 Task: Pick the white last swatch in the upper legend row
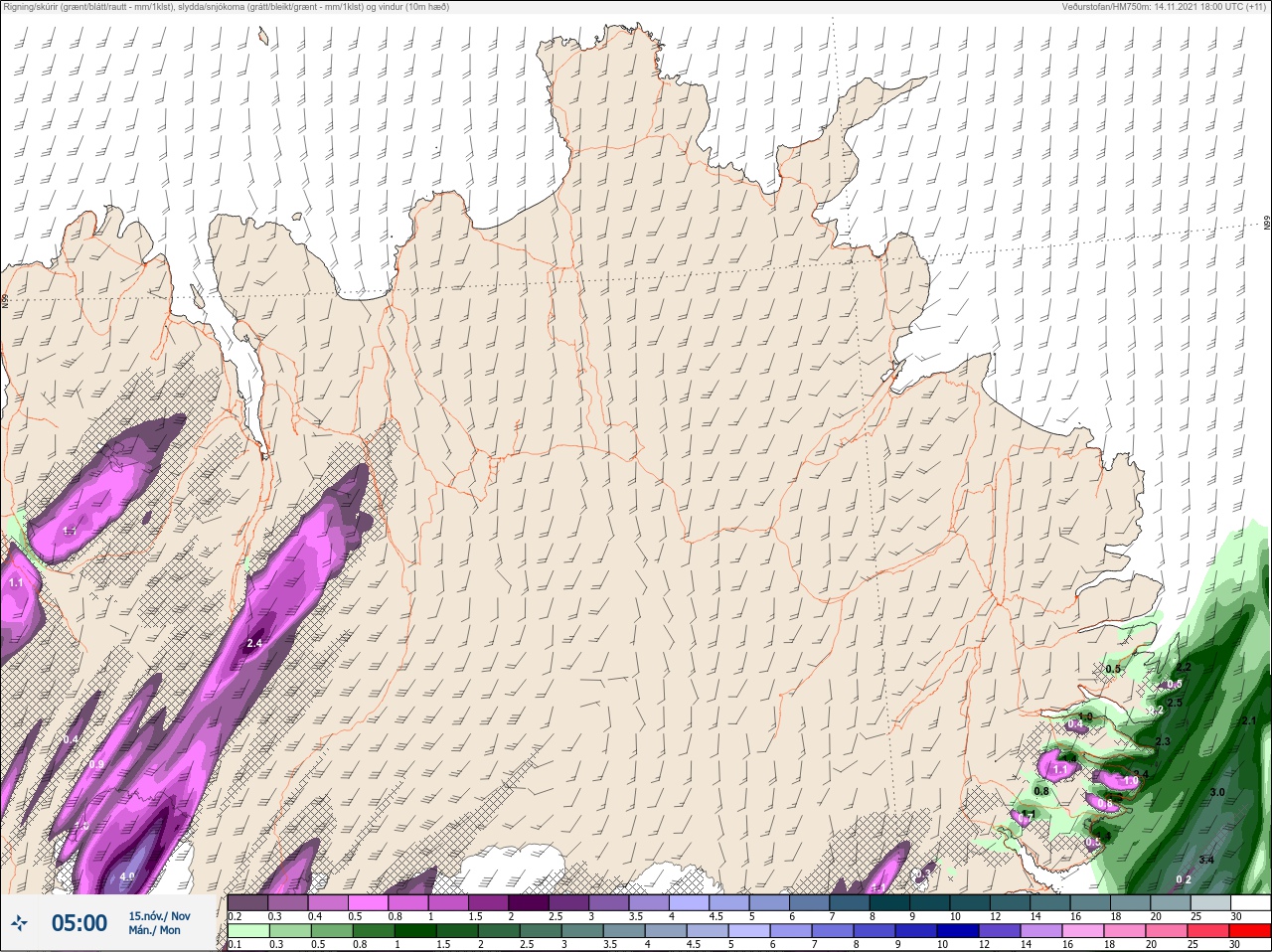1249,903
